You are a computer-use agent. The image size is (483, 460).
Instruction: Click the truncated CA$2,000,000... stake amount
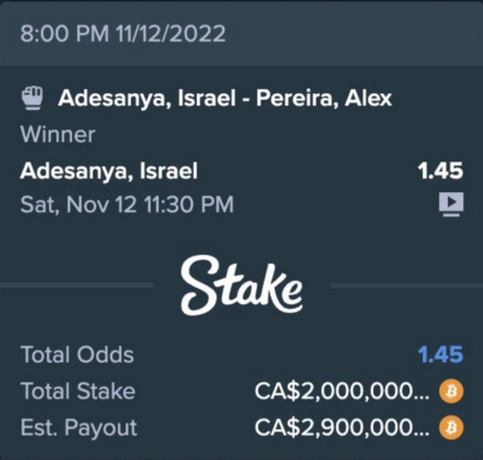tap(342, 391)
